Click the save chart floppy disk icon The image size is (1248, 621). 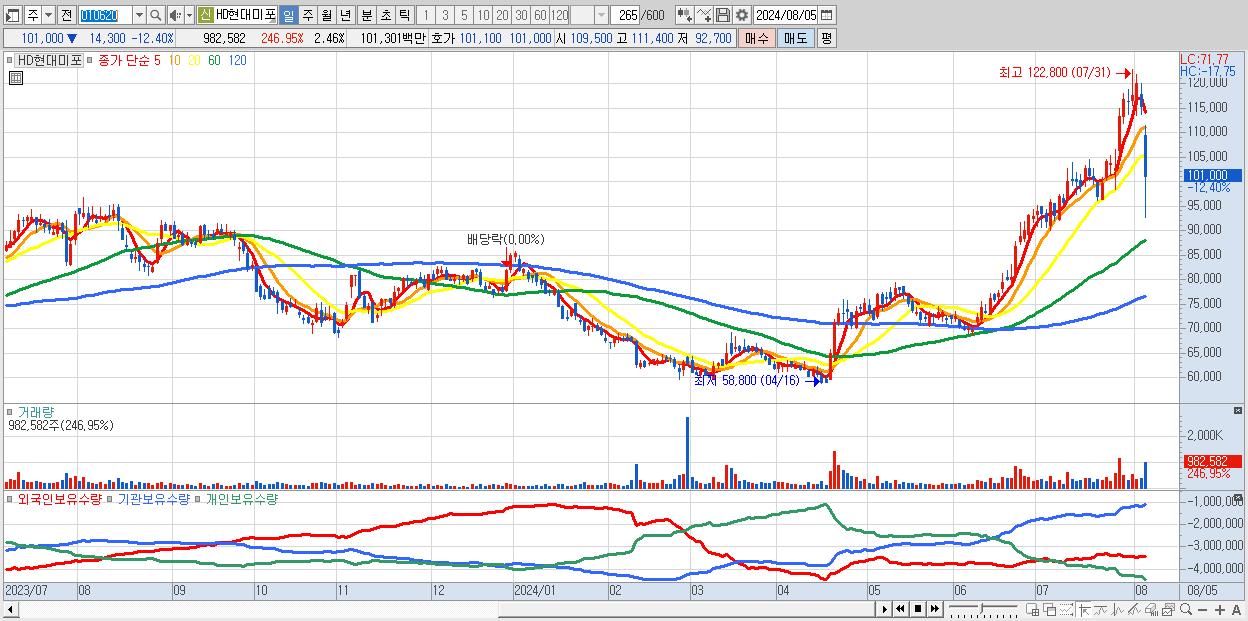pyautogui.click(x=723, y=15)
